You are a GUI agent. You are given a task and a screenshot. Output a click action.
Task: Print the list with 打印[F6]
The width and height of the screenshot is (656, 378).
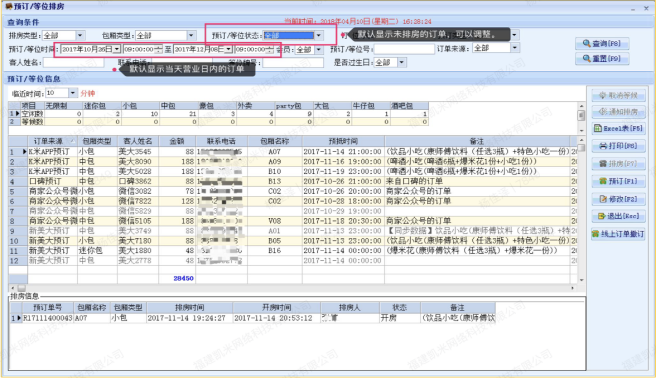coord(618,146)
